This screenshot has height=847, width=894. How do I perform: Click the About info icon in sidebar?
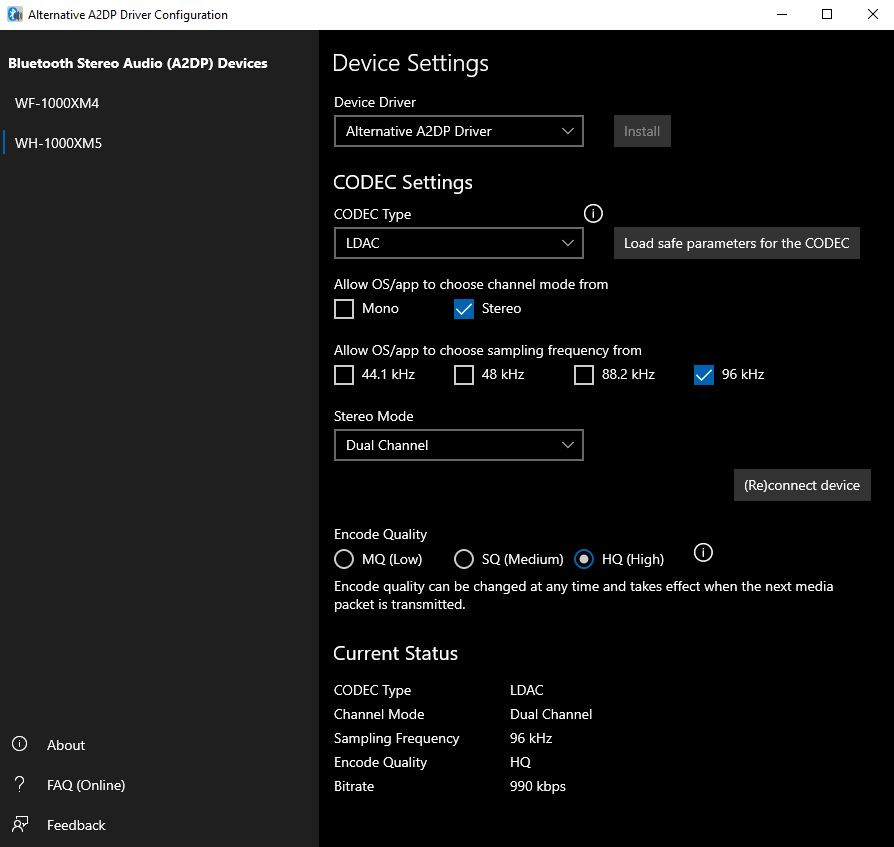pos(19,745)
